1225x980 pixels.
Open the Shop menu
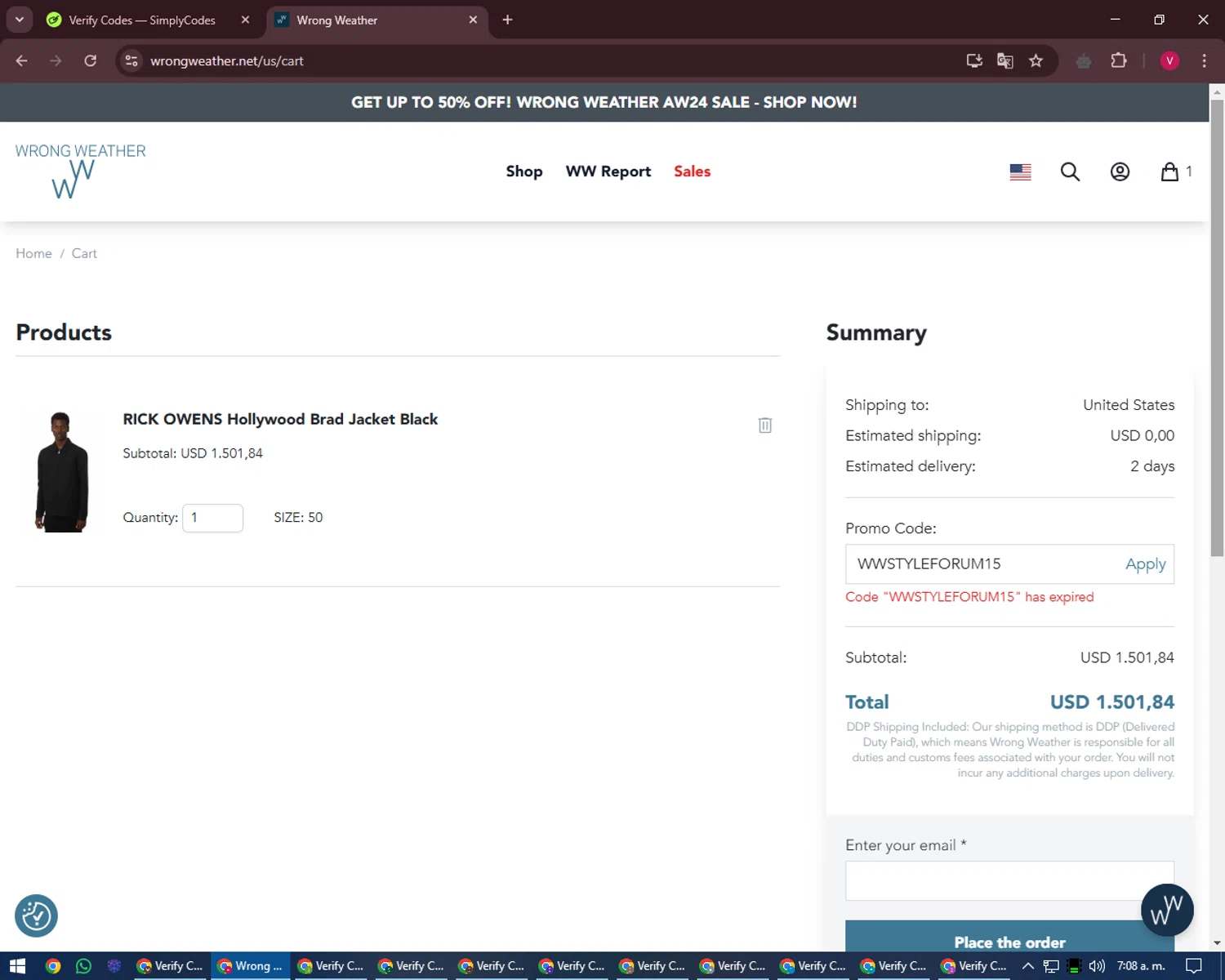524,171
